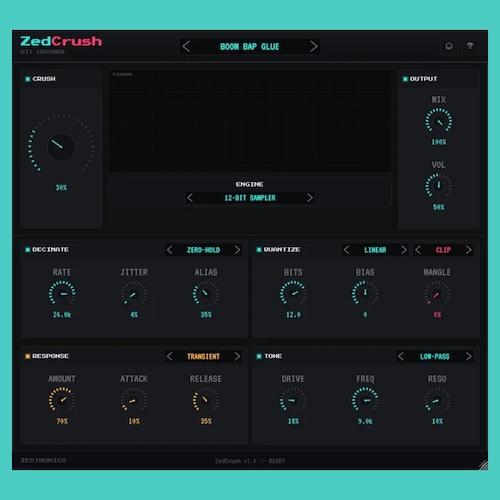The width and height of the screenshot is (500, 500).
Task: Click the large Crush knob
Action: (61, 147)
